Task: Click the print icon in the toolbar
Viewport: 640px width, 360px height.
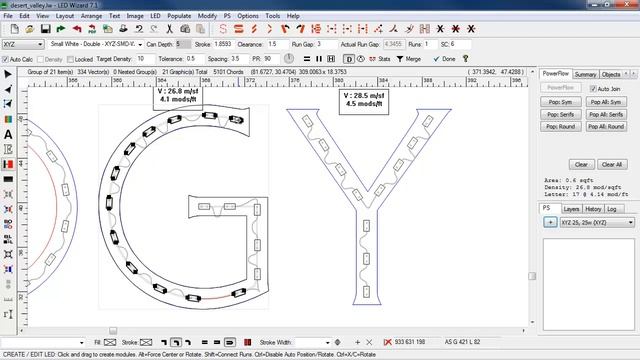Action: coord(123,29)
